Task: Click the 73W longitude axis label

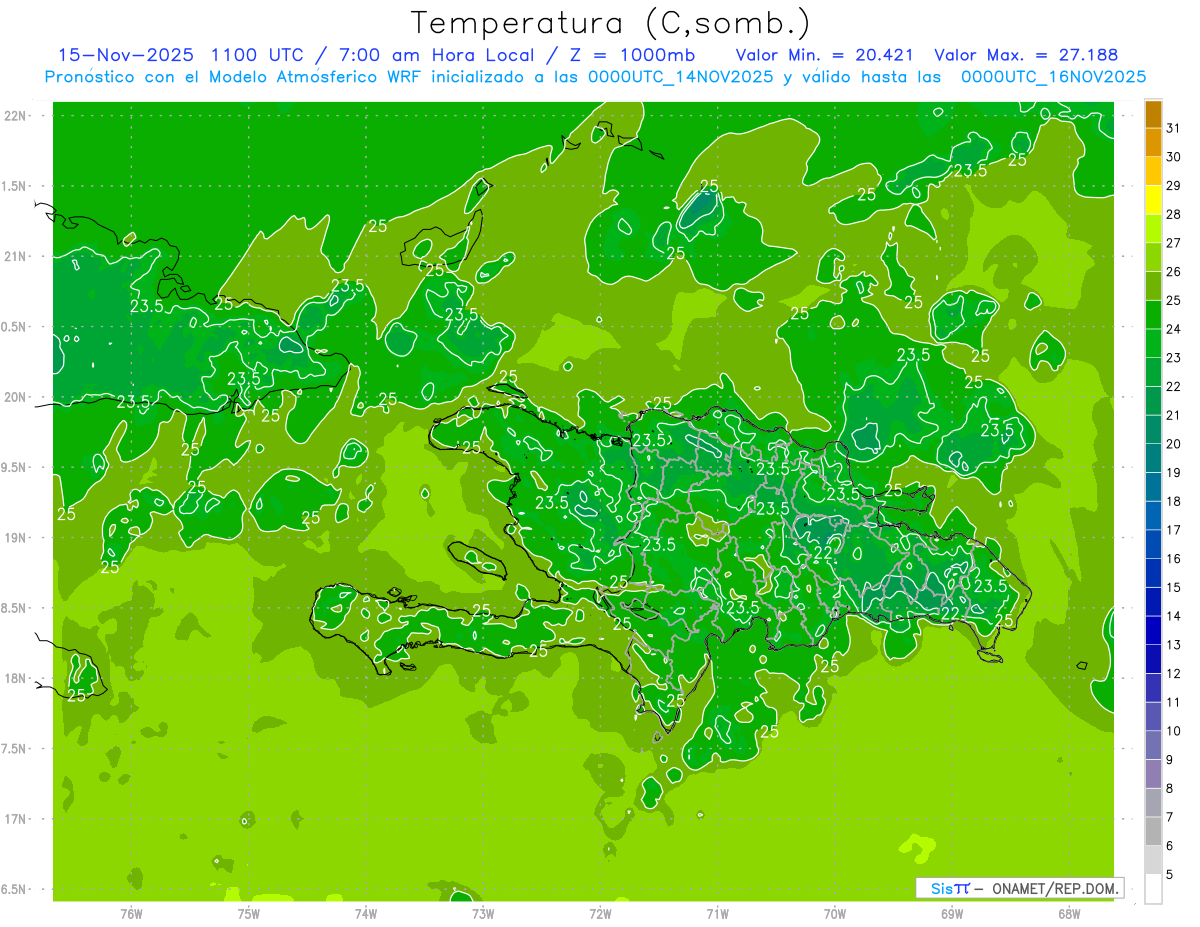Action: (x=483, y=914)
